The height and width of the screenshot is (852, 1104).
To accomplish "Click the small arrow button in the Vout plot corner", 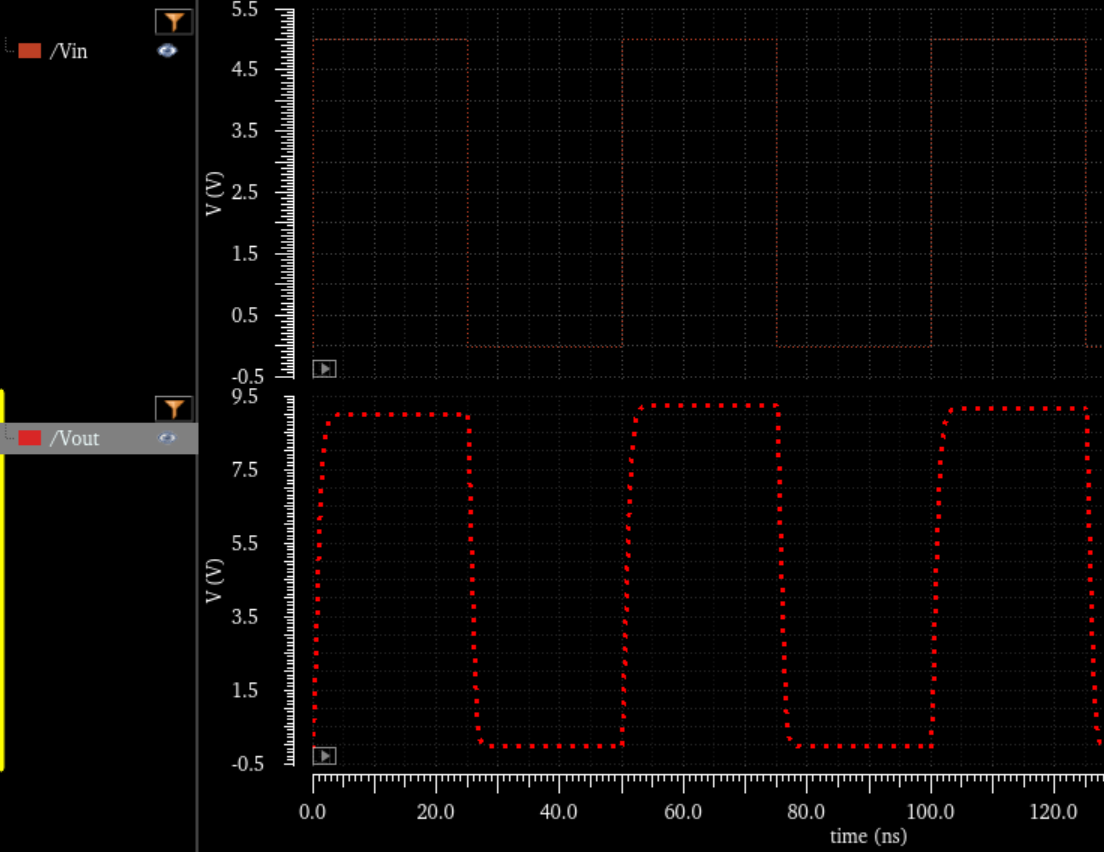I will [x=324, y=756].
